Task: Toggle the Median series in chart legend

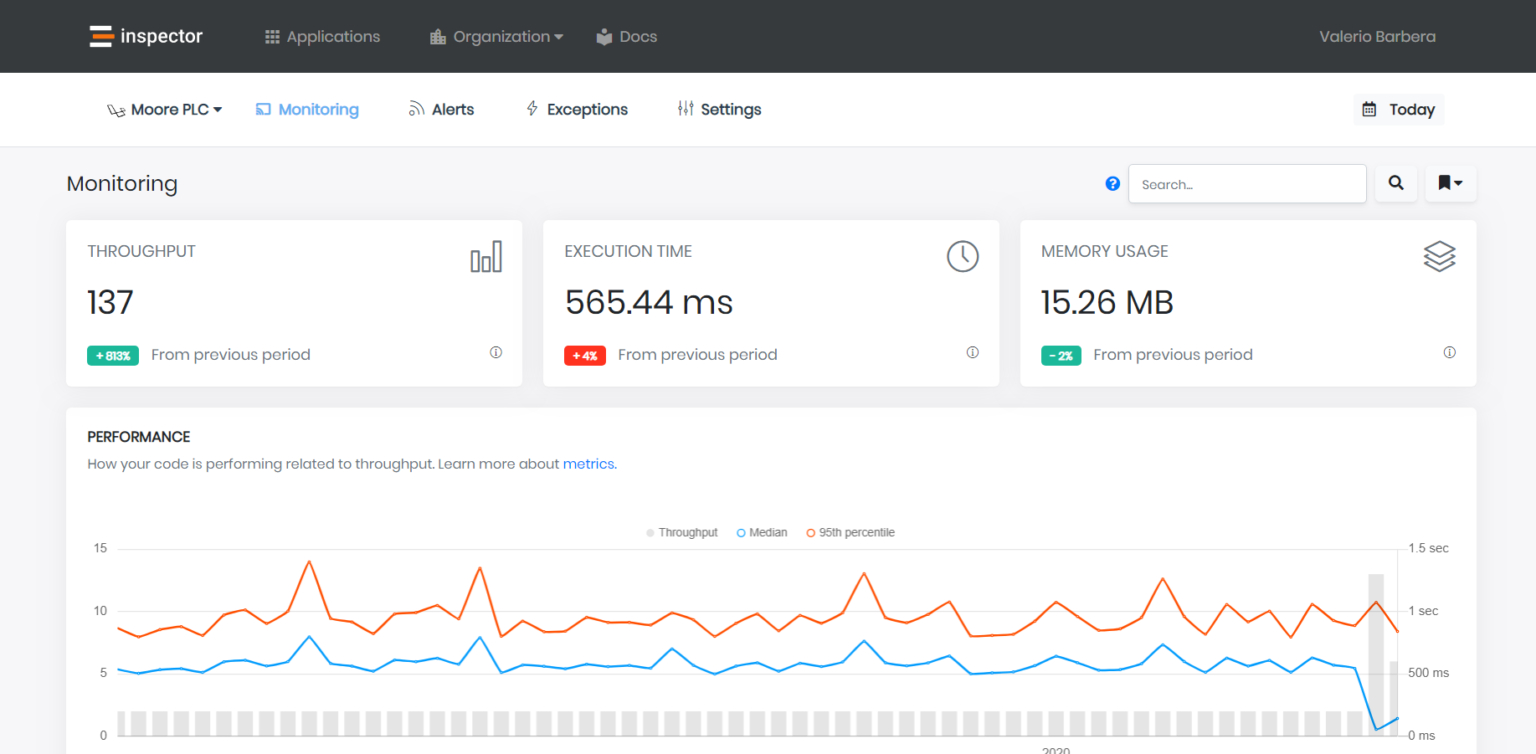Action: pyautogui.click(x=762, y=533)
